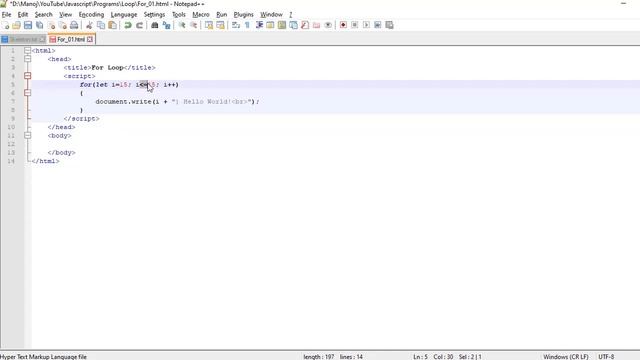640x360 pixels.
Task: Switch to the For_01.html tab
Action: click(71, 40)
